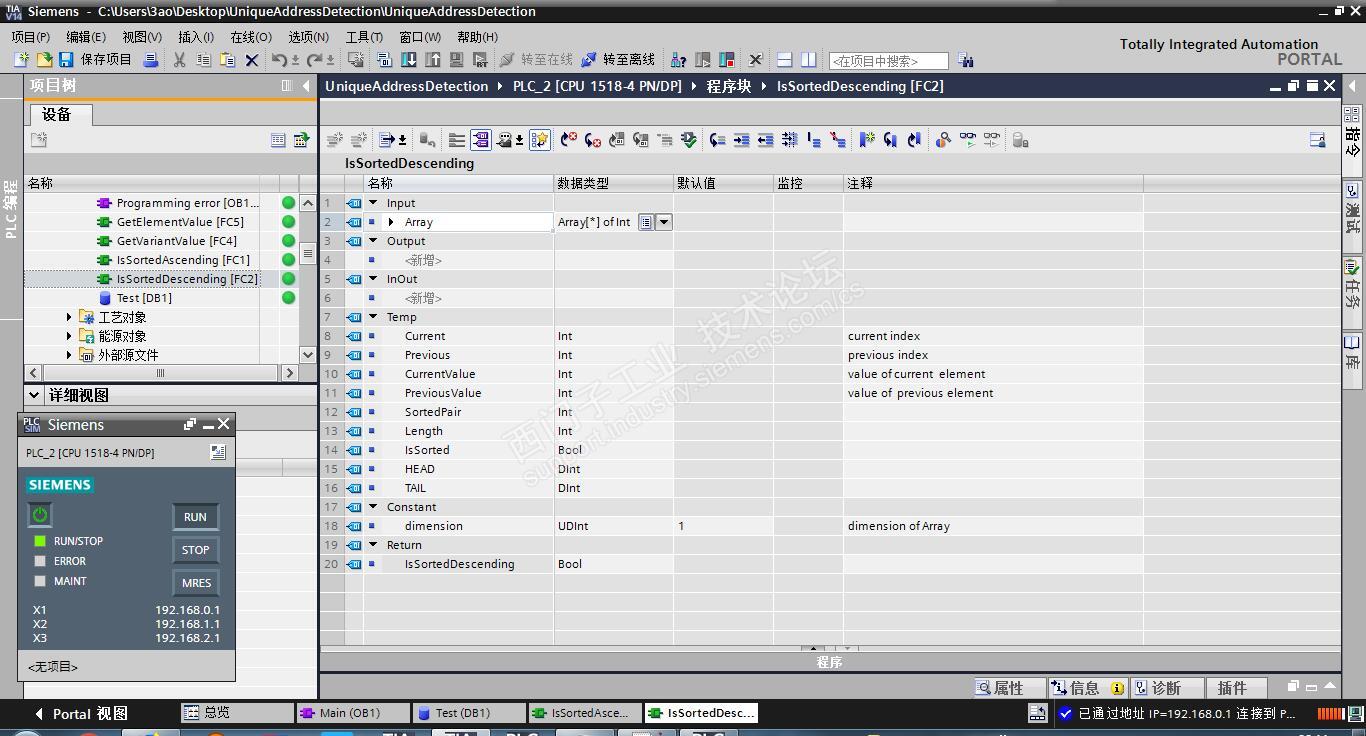Click the split editor horizontally icon
Screen dimensions: 1366x736
click(785, 60)
